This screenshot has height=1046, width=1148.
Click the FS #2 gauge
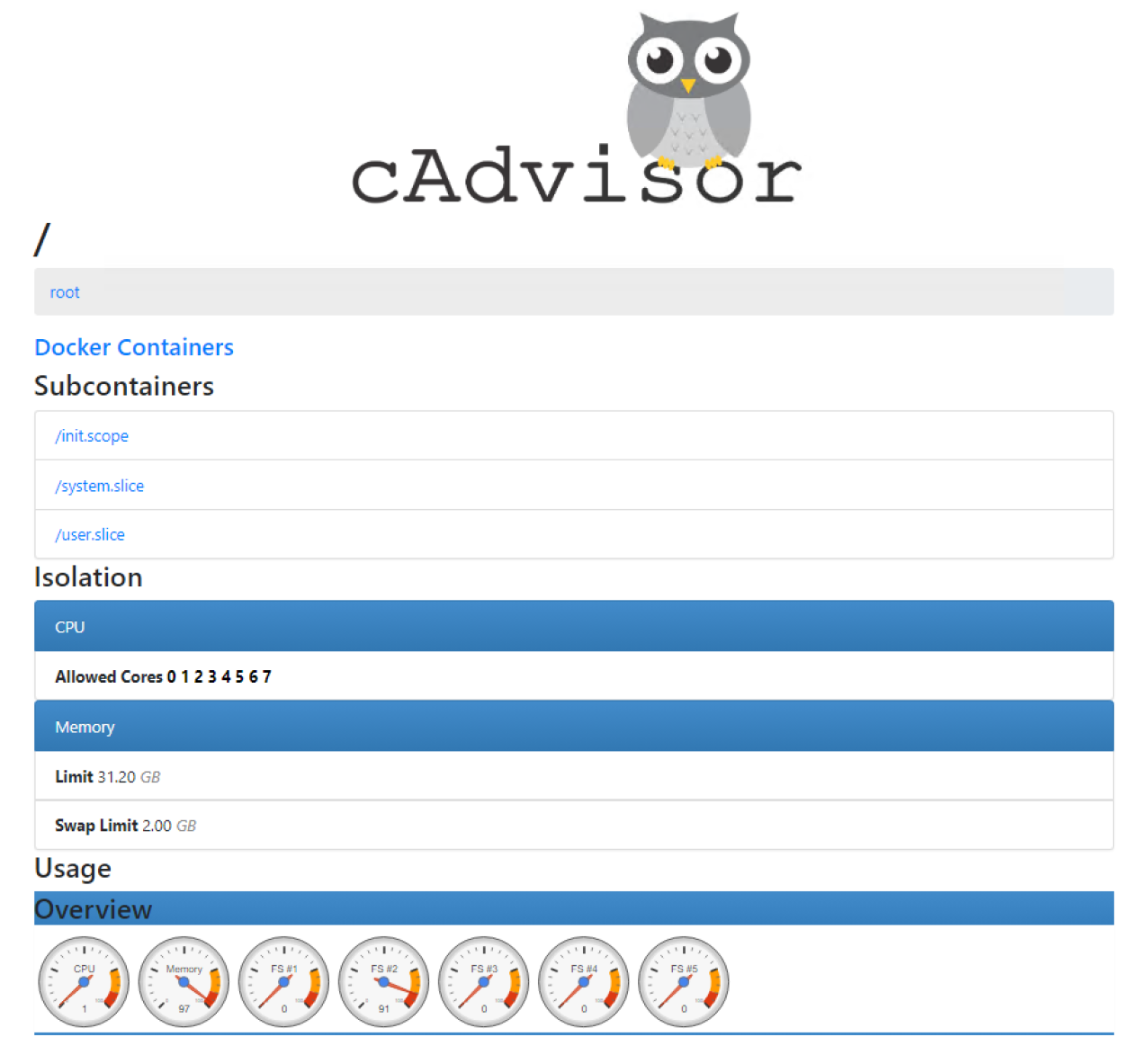[x=383, y=982]
